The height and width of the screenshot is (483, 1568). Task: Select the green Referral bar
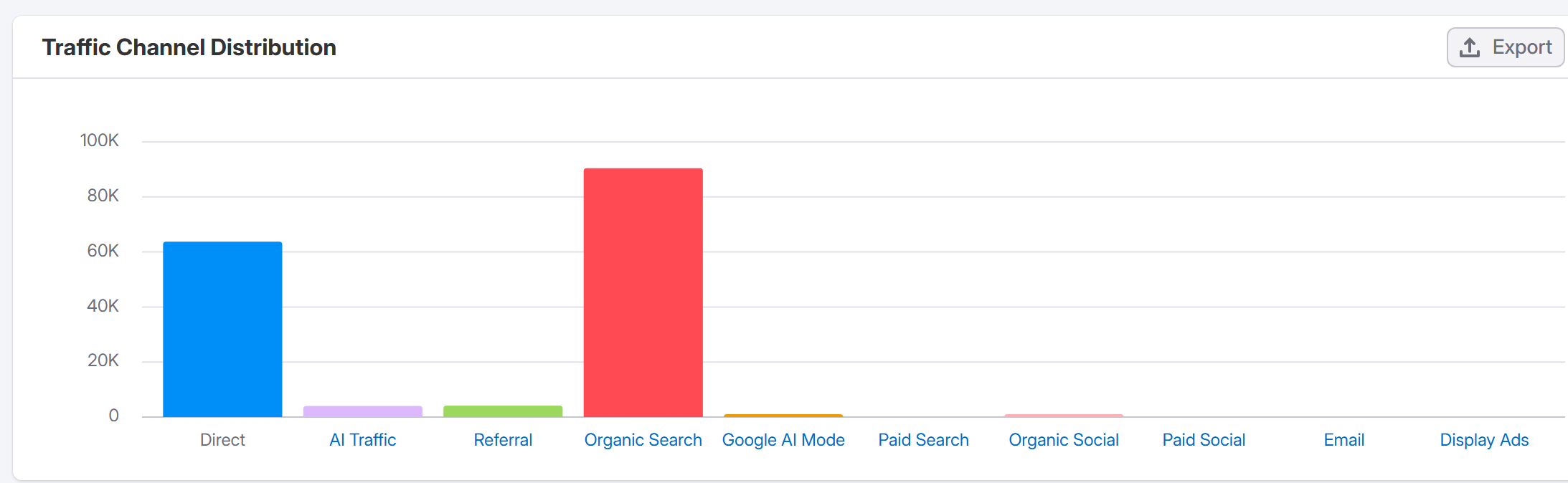coord(503,411)
